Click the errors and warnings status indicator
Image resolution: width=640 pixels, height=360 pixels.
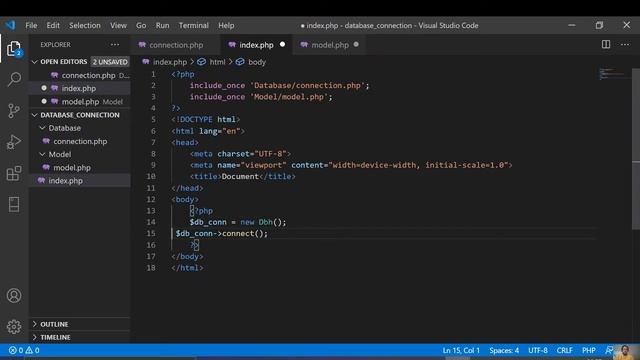coord(24,350)
